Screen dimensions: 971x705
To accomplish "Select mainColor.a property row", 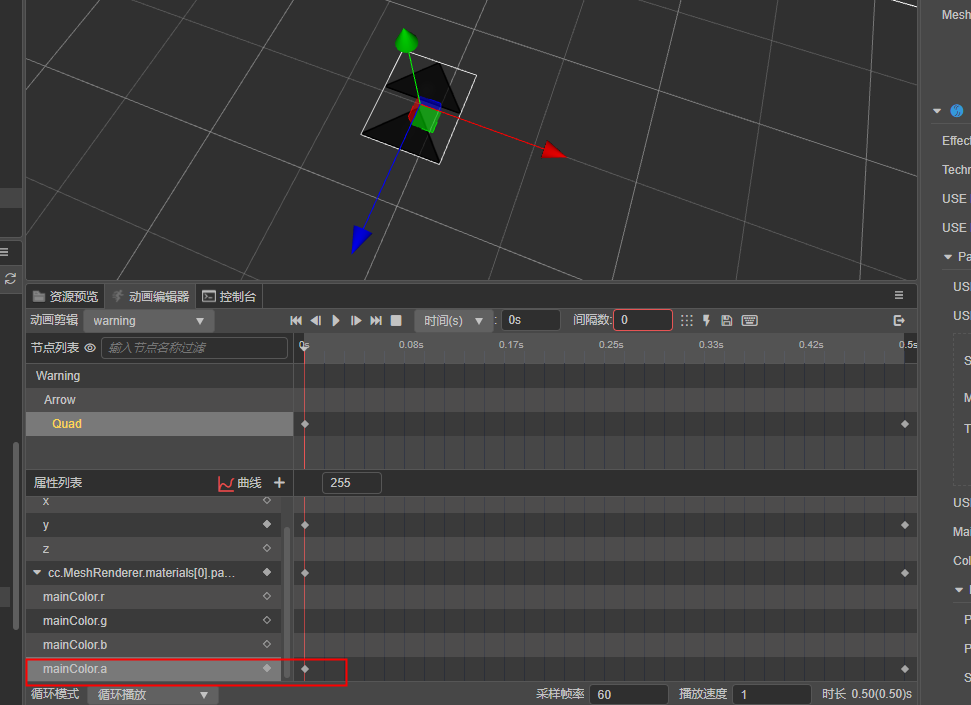I will (154, 669).
